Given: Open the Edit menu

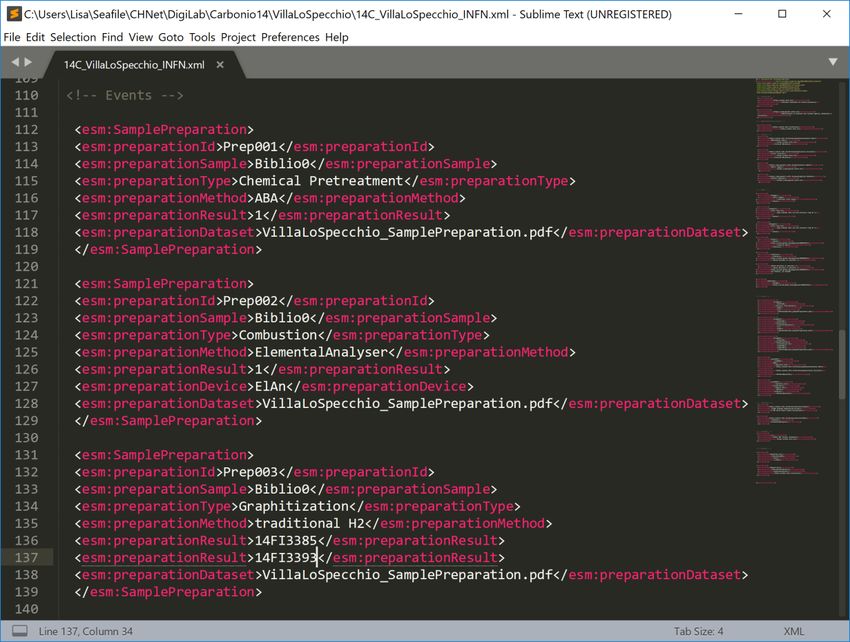Looking at the screenshot, I should pyautogui.click(x=35, y=37).
